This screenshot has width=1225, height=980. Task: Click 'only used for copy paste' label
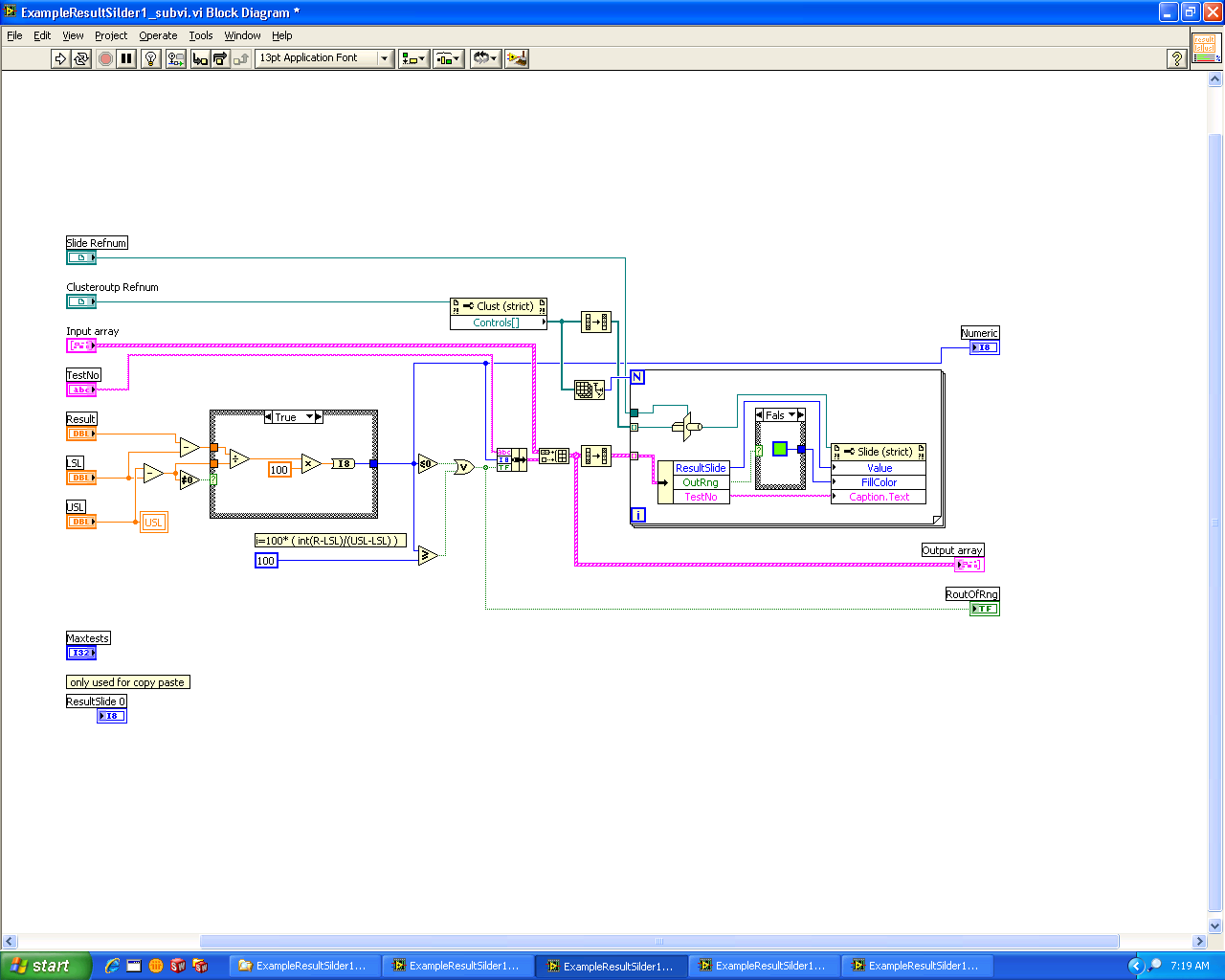pos(127,682)
